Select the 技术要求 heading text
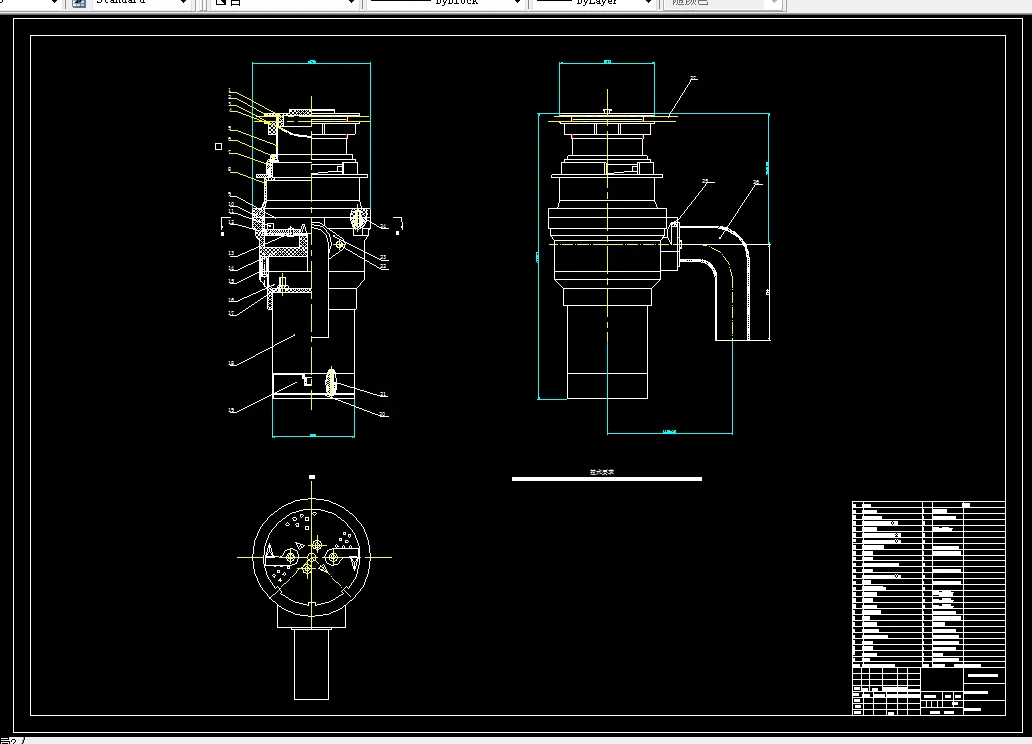The height and width of the screenshot is (744, 1032). pyautogui.click(x=602, y=472)
